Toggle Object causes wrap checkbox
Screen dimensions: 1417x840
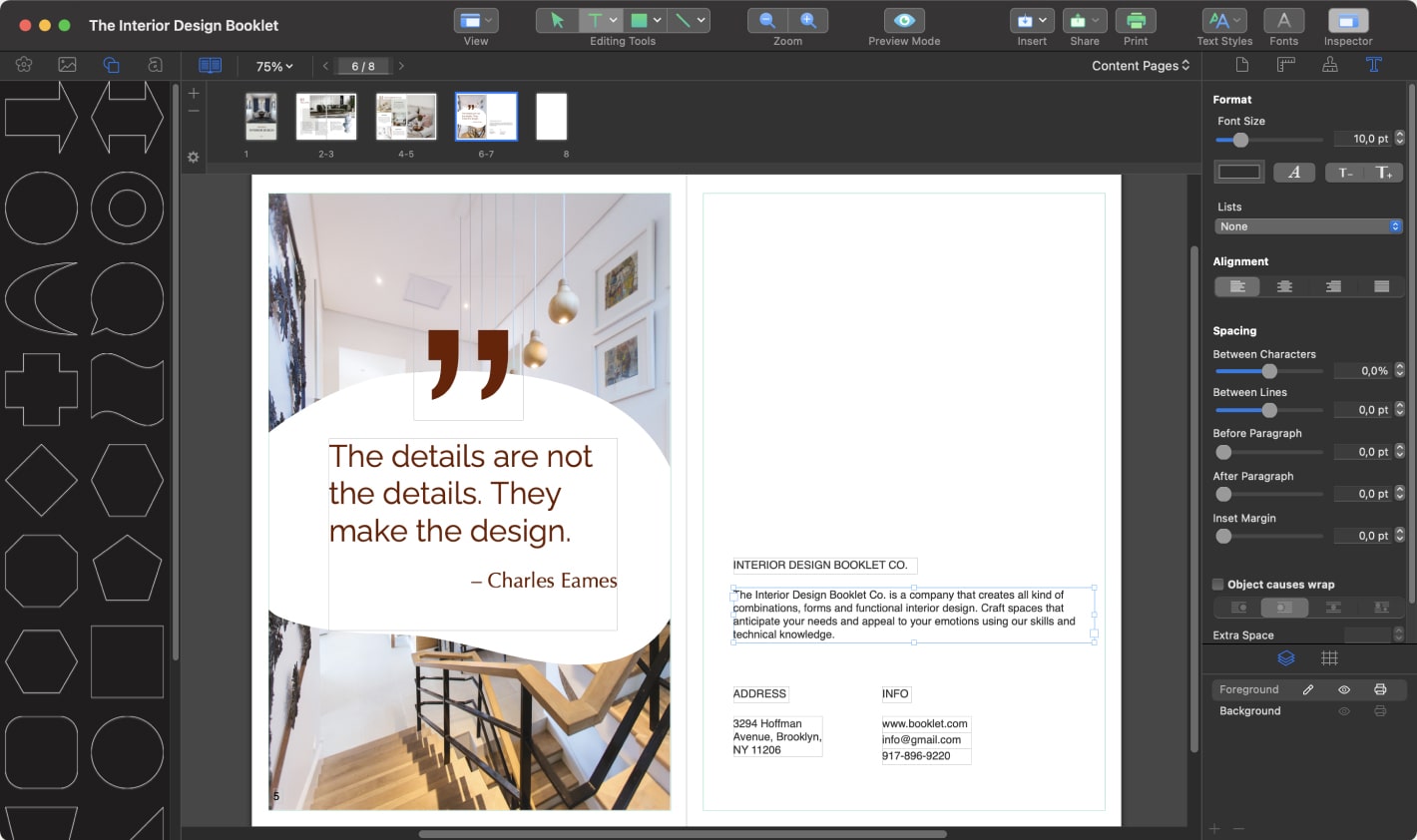(1217, 584)
